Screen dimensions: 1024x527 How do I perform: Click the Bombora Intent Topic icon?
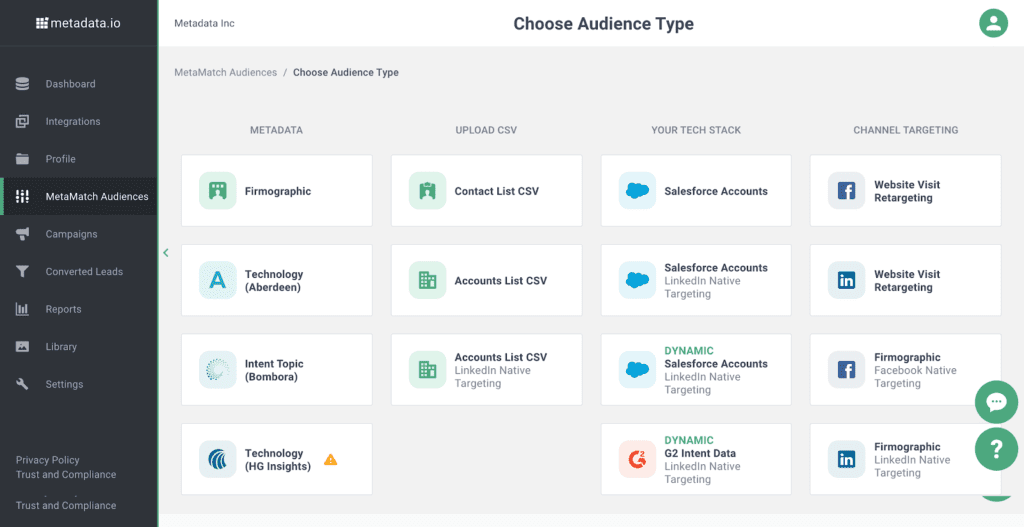click(217, 370)
